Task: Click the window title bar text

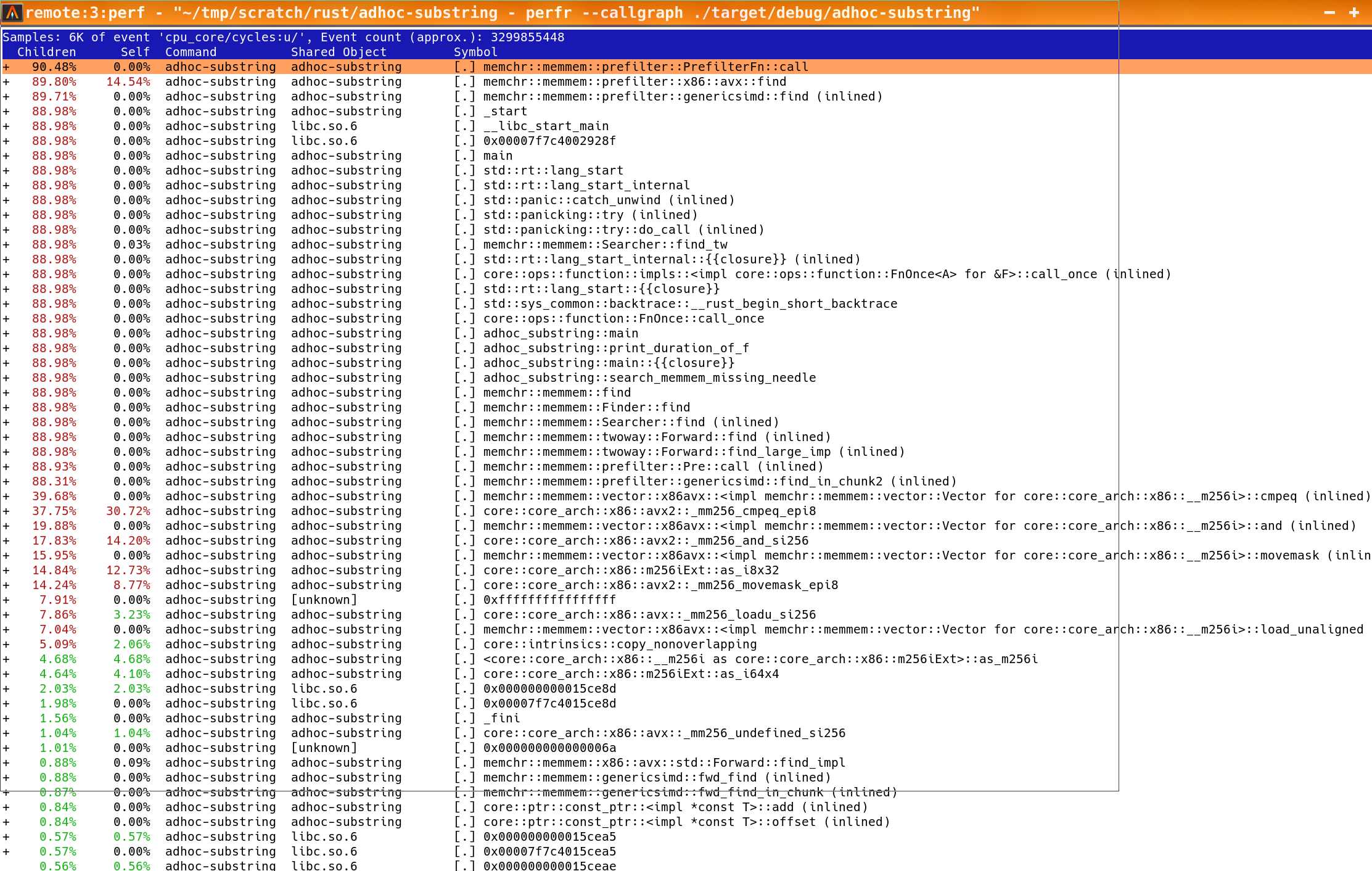Action: click(502, 12)
